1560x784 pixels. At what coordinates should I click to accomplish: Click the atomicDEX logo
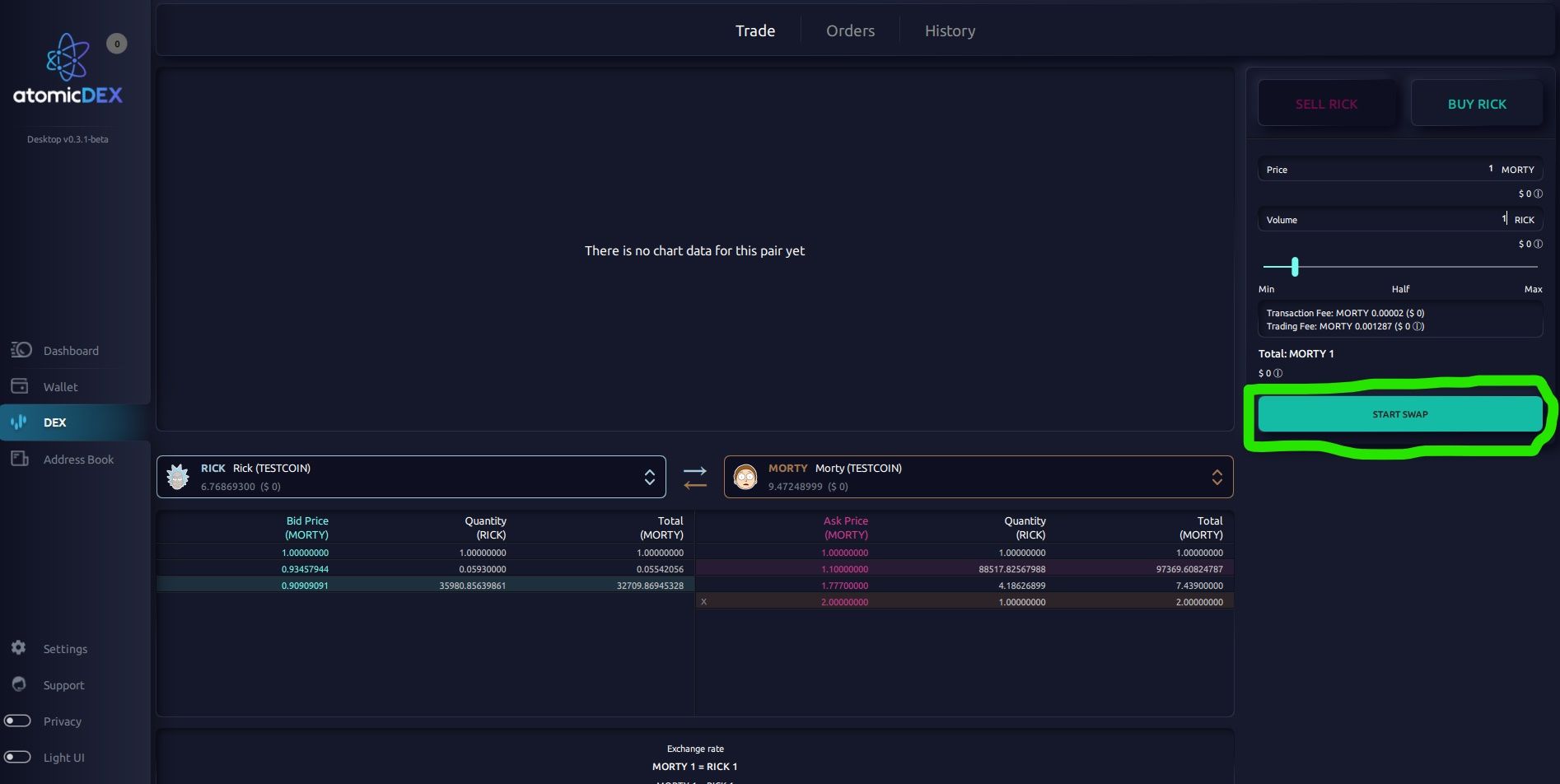coord(68,69)
